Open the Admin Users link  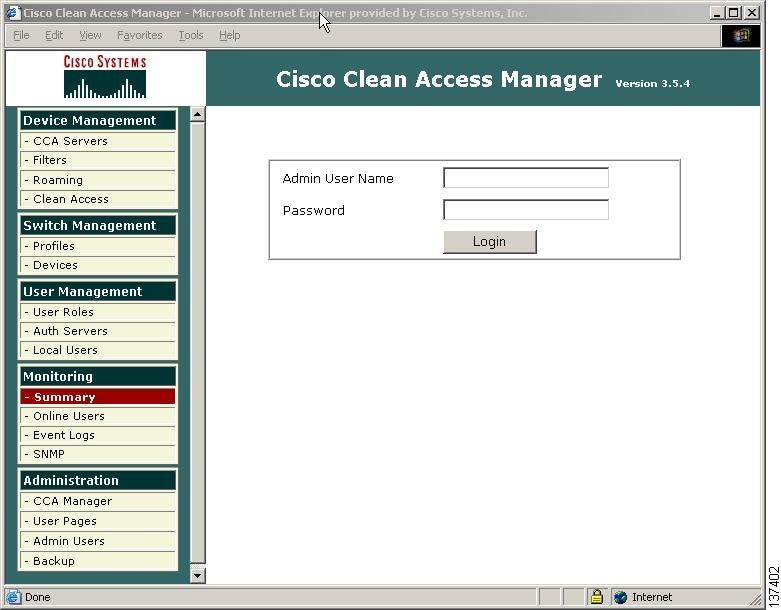click(x=98, y=541)
